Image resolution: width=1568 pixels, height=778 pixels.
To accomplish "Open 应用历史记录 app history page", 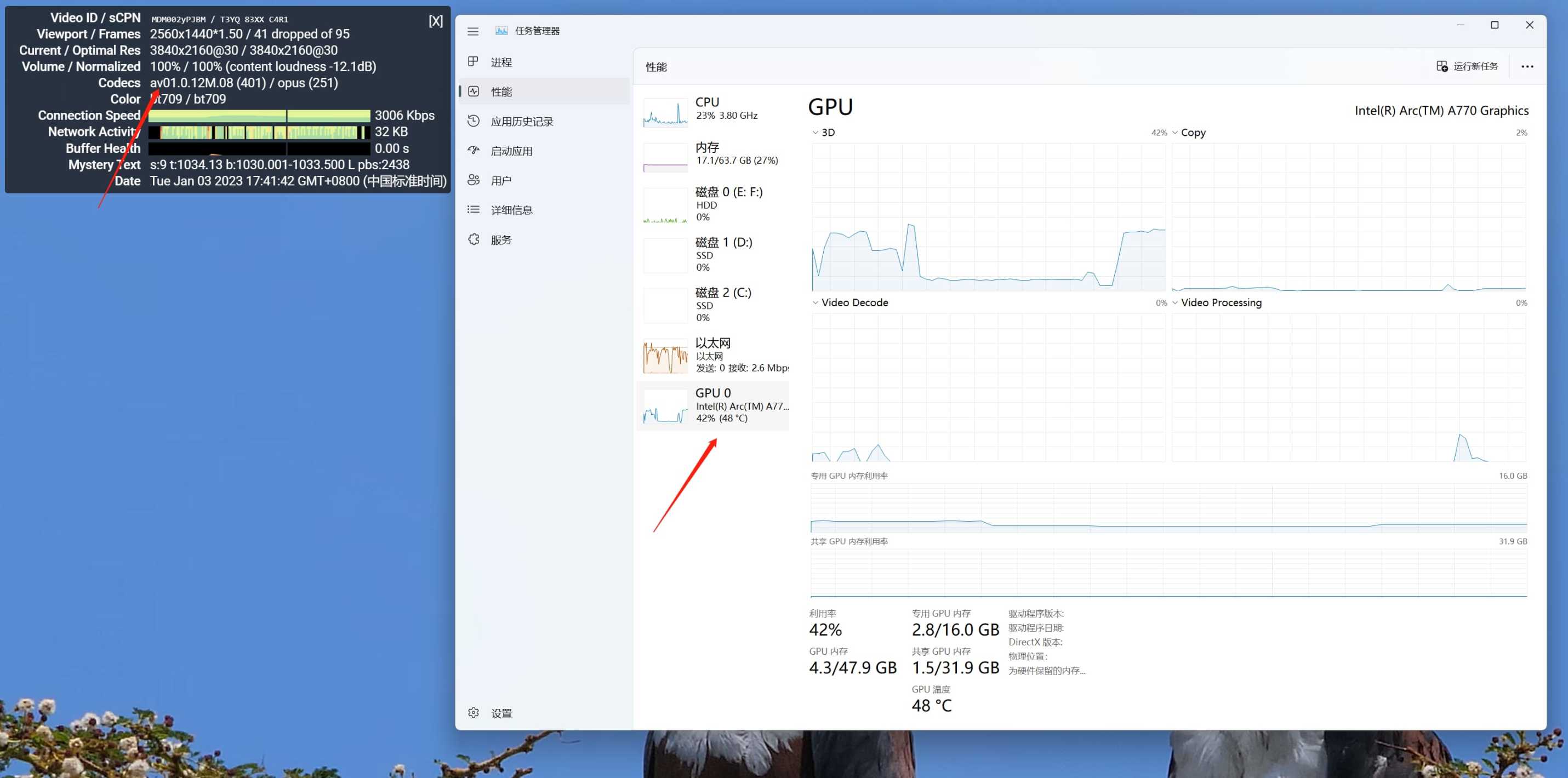I will pyautogui.click(x=521, y=121).
